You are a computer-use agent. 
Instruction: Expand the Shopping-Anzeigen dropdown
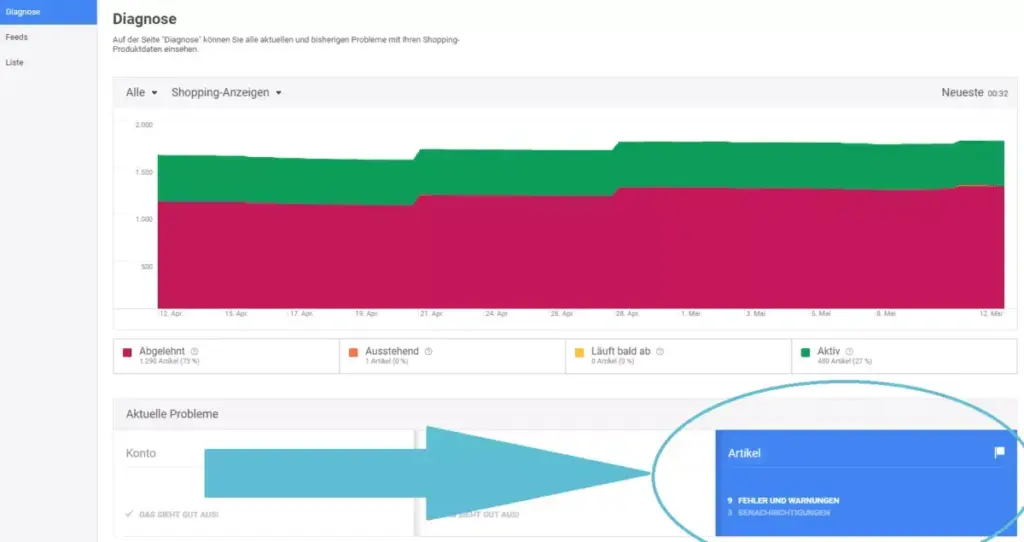click(x=226, y=93)
